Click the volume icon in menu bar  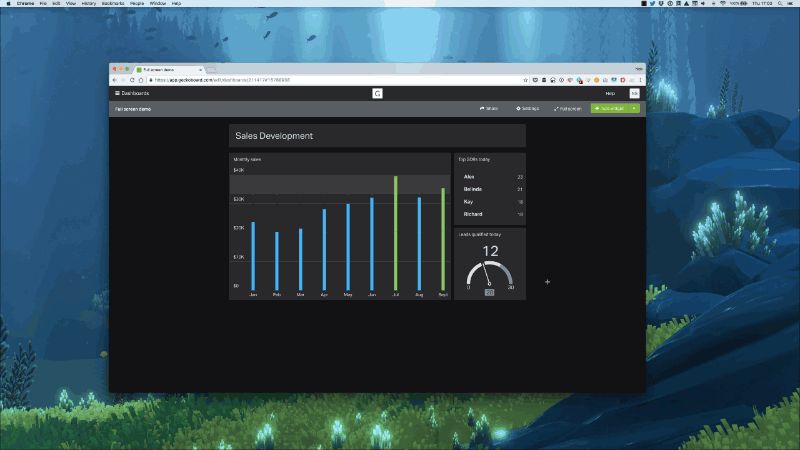703,3
